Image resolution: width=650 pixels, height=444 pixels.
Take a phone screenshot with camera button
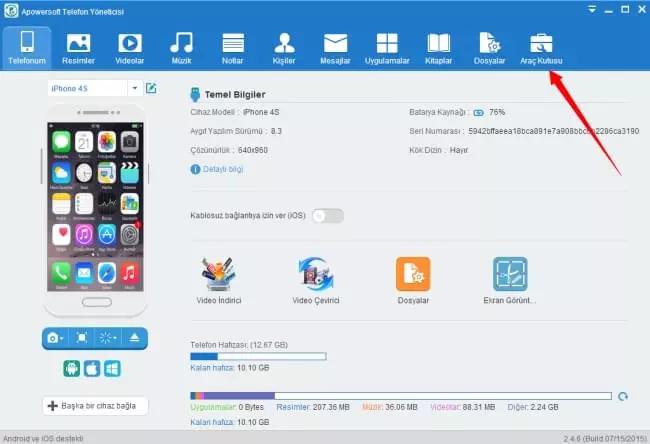pyautogui.click(x=55, y=338)
